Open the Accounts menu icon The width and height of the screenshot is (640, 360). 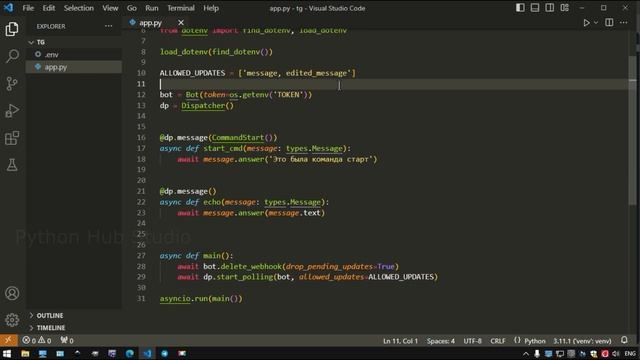(12, 293)
